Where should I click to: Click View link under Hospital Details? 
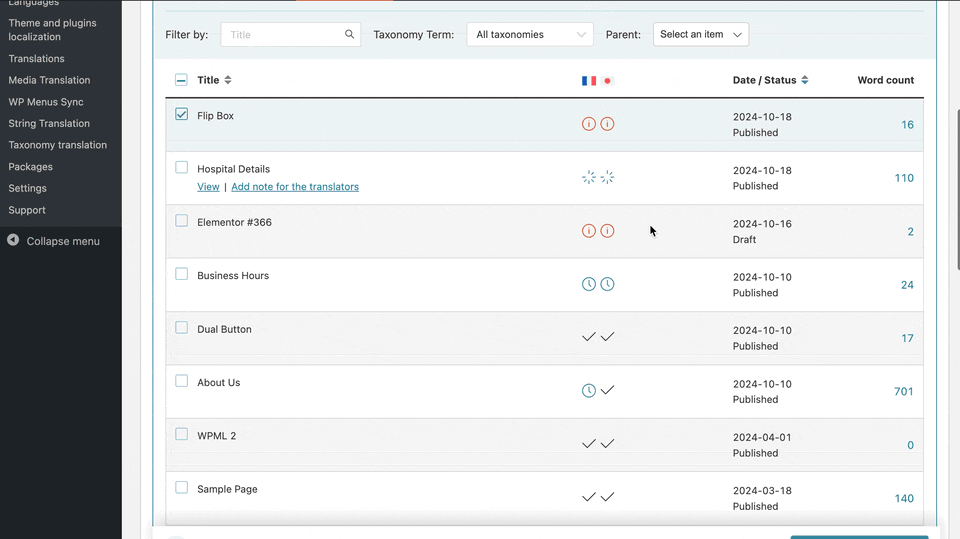(x=208, y=187)
